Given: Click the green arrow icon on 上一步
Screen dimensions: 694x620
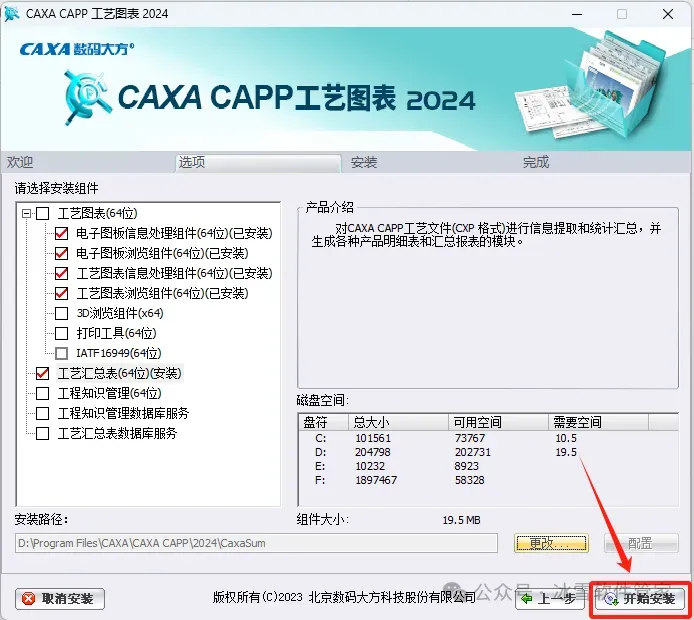Looking at the screenshot, I should click(x=527, y=599).
